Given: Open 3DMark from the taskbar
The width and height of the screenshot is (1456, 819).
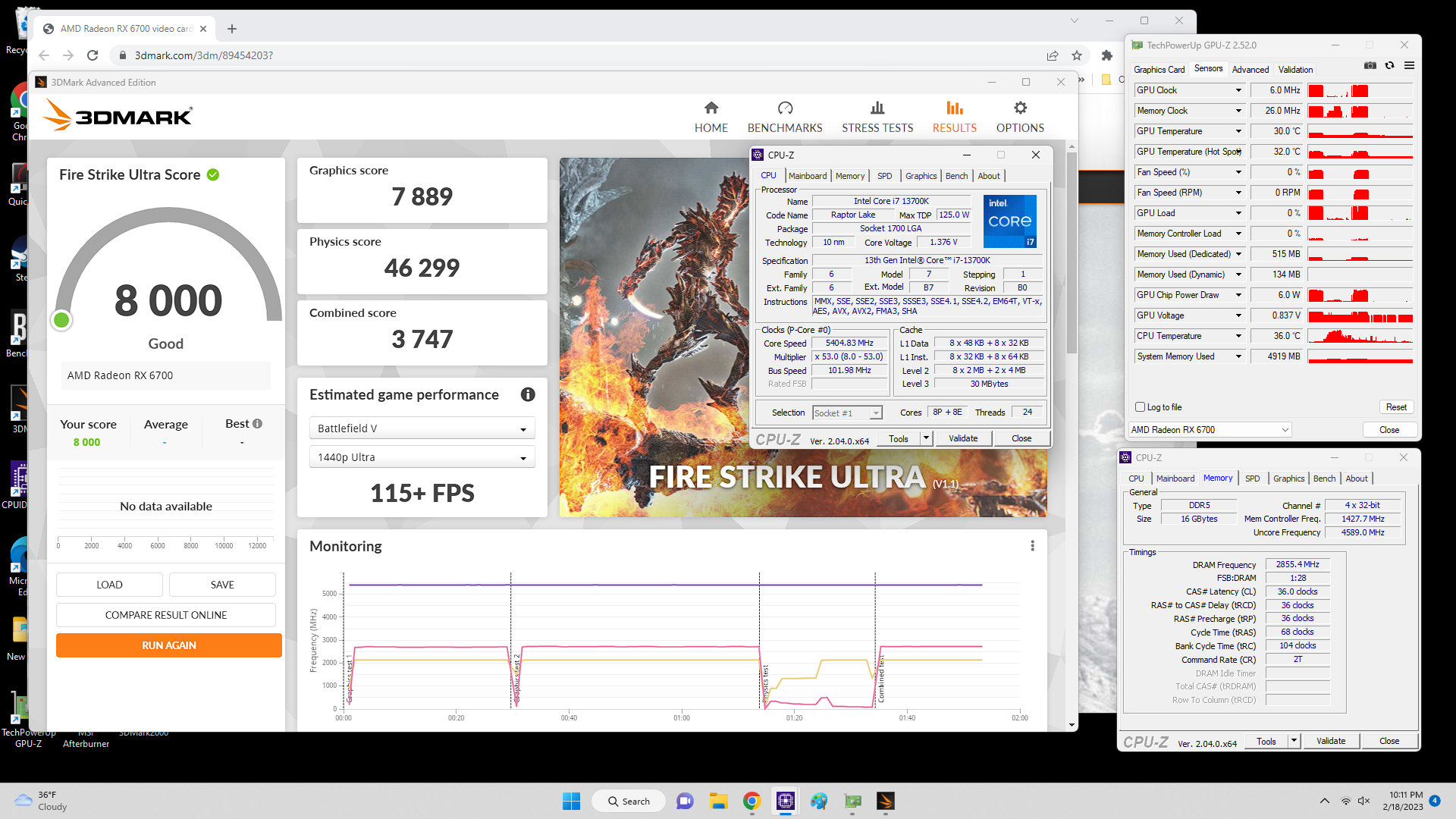Looking at the screenshot, I should click(x=885, y=801).
